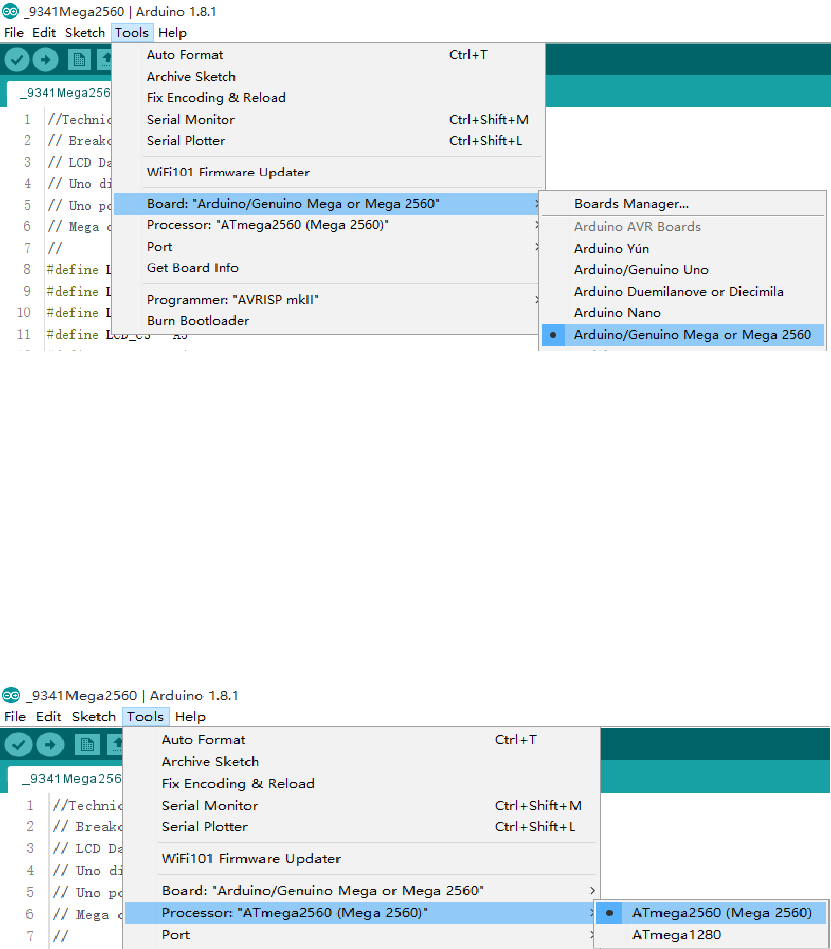Image resolution: width=831 pixels, height=949 pixels.
Task: Open File menu in lower window
Action: [x=15, y=717]
